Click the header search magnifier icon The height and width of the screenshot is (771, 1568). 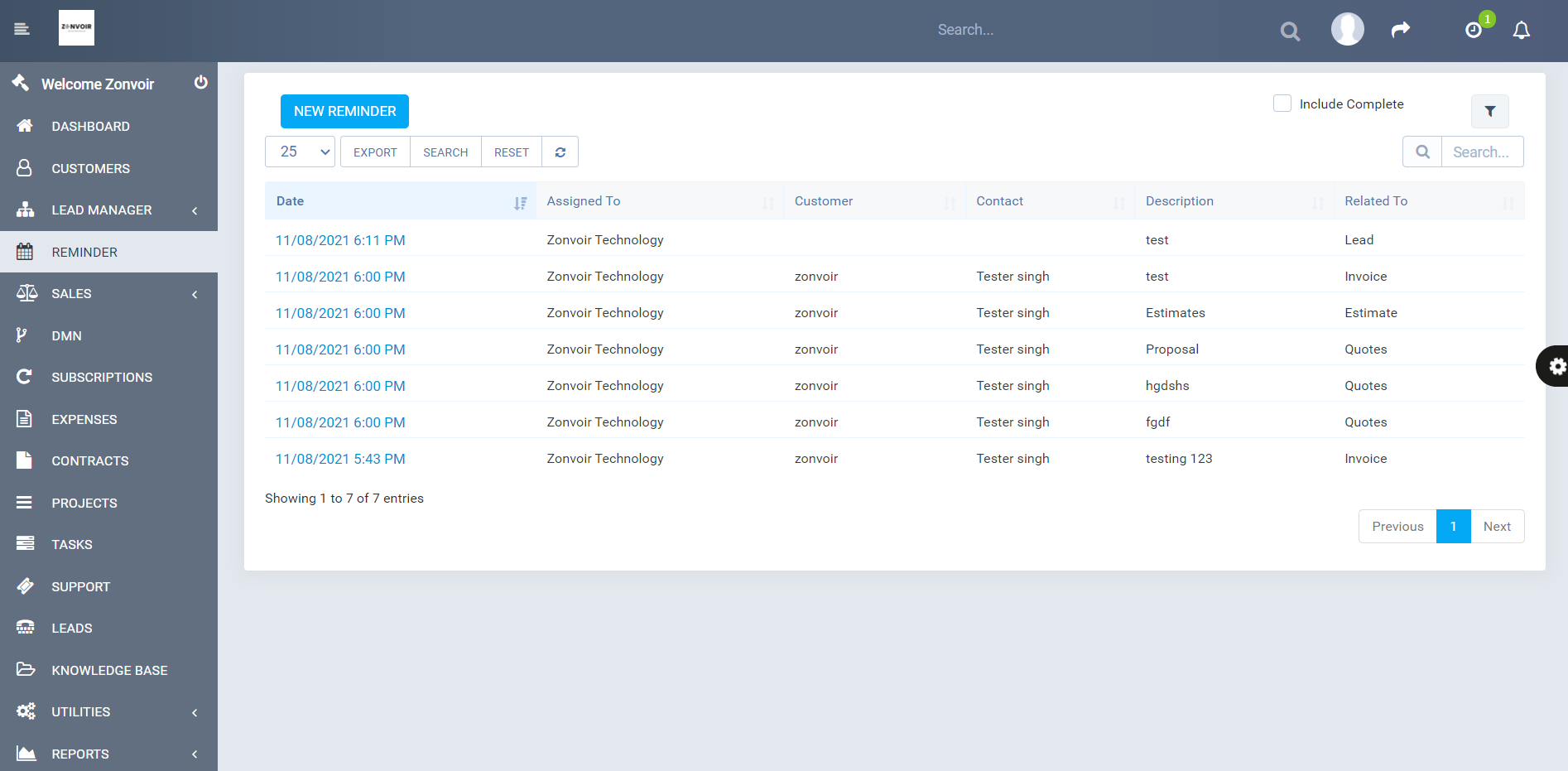pyautogui.click(x=1289, y=31)
